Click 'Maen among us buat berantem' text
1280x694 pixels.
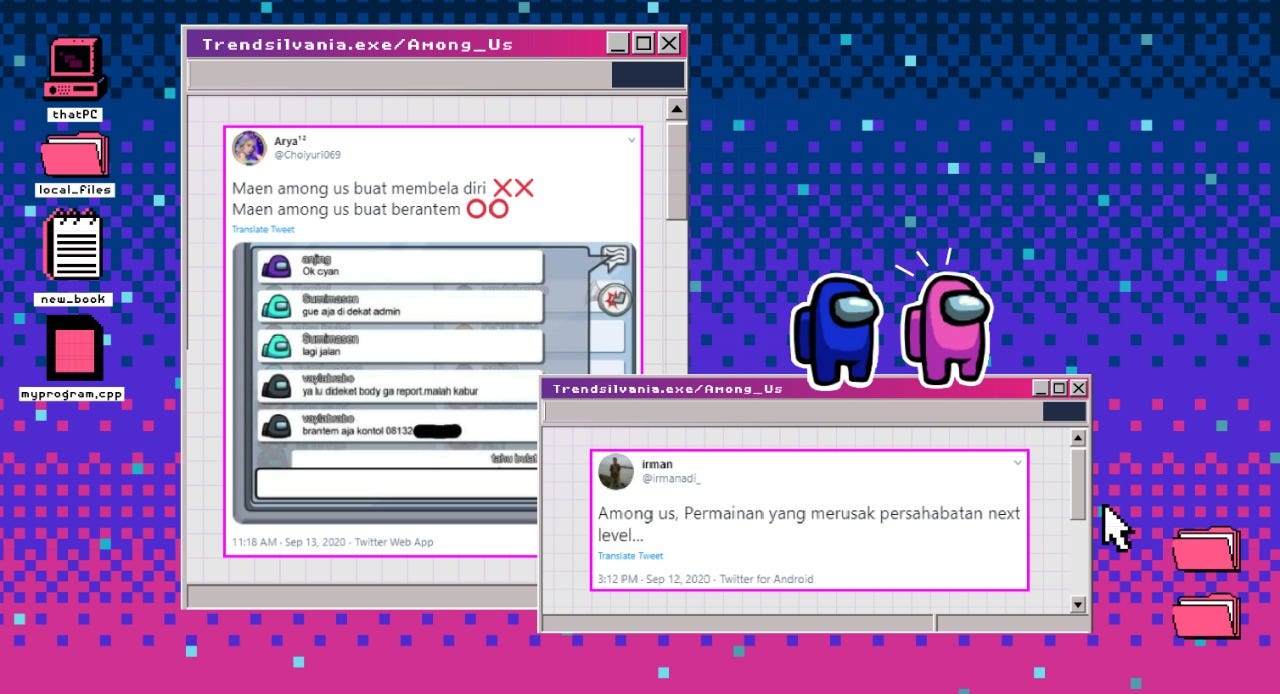pyautogui.click(x=346, y=209)
